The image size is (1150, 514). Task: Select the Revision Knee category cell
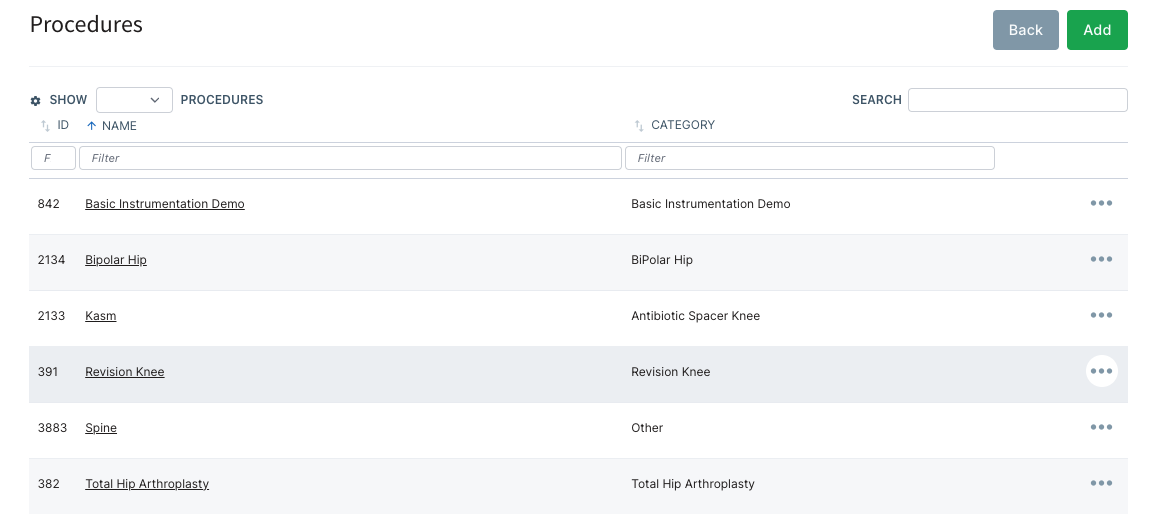coord(670,372)
